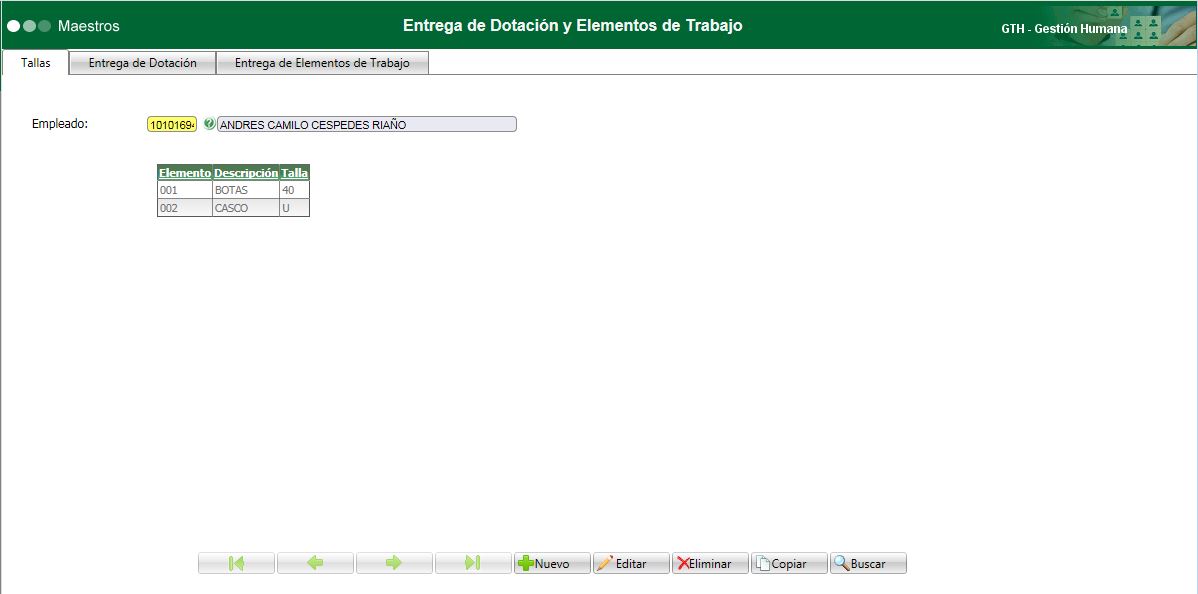Select the Tallas tab

[x=35, y=63]
